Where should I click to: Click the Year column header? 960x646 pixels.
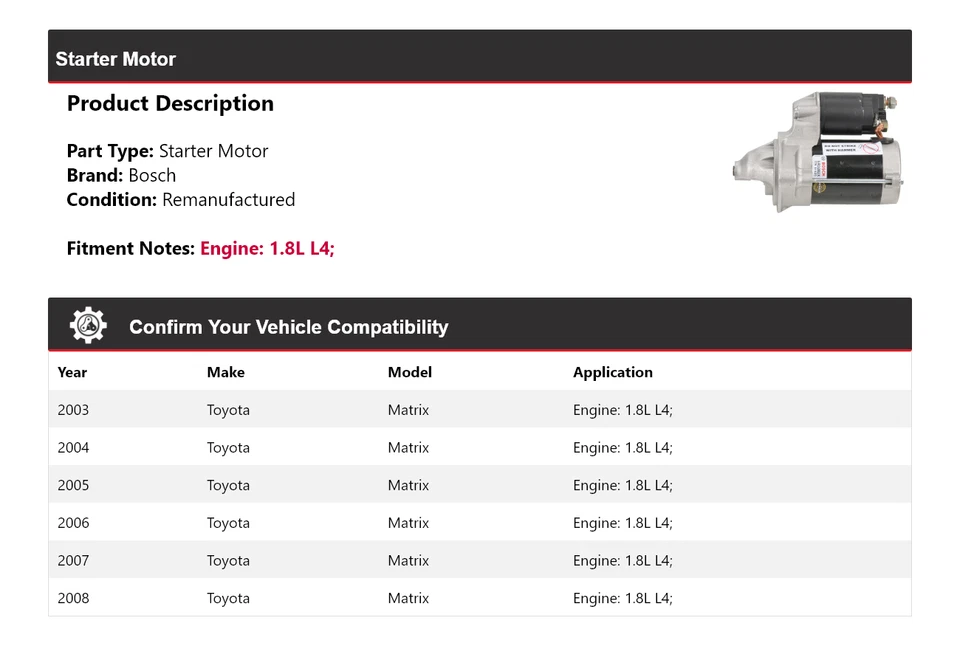pyautogui.click(x=72, y=372)
